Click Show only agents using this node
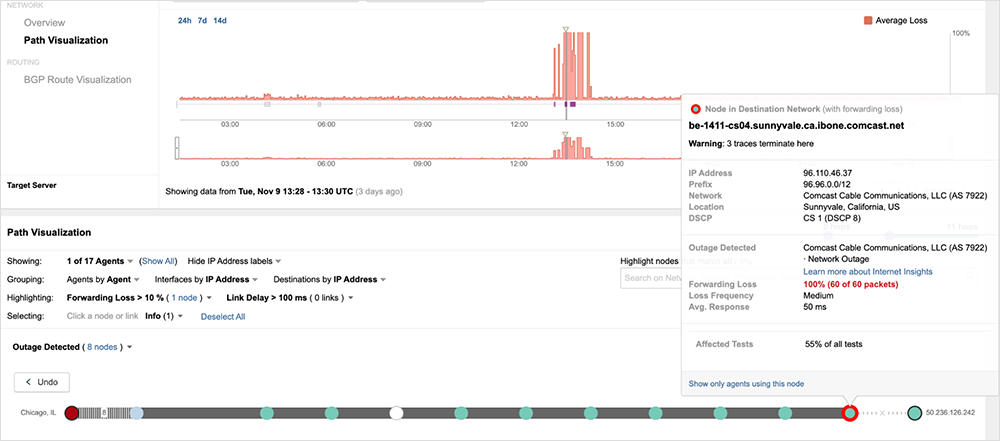This screenshot has height=441, width=1000. click(x=746, y=383)
